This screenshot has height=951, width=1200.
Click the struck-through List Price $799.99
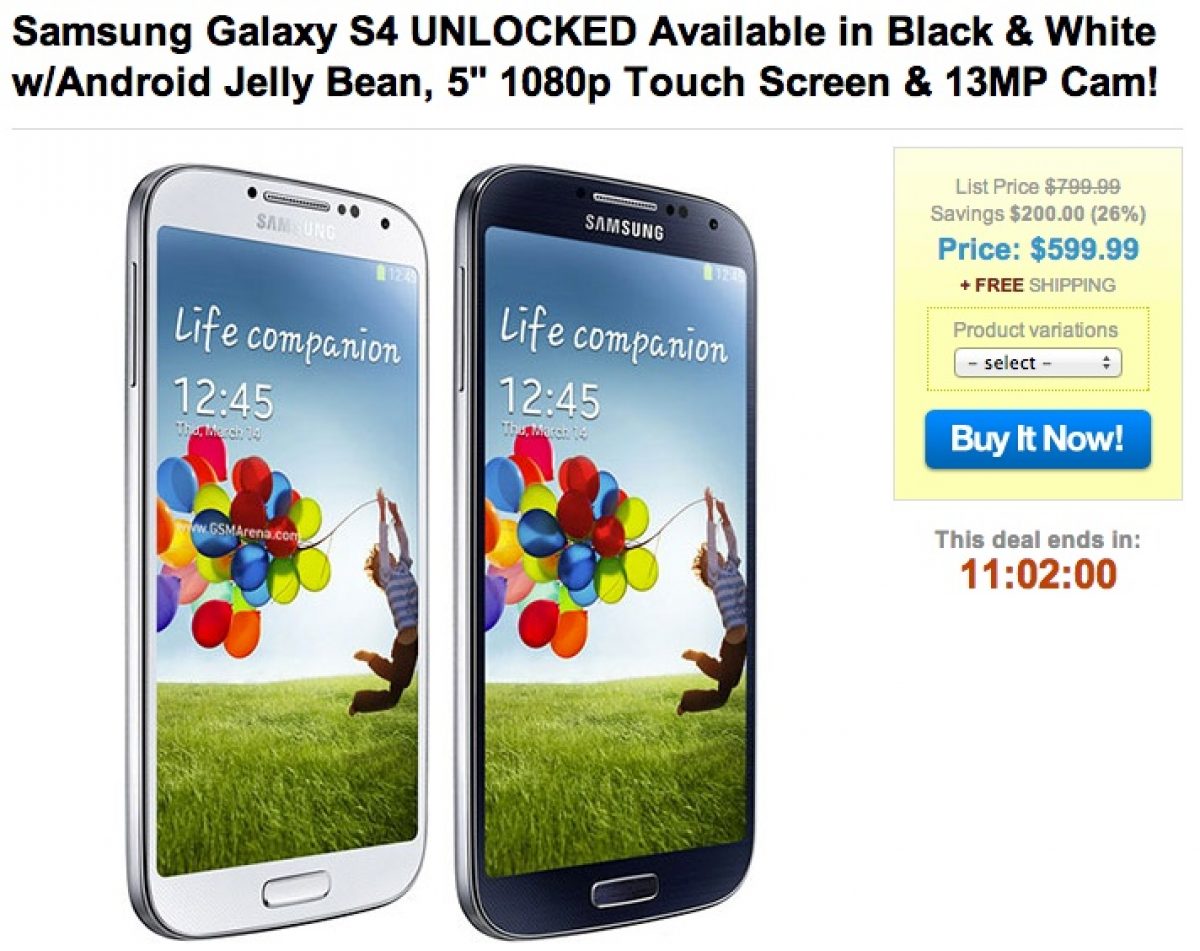coord(1037,186)
